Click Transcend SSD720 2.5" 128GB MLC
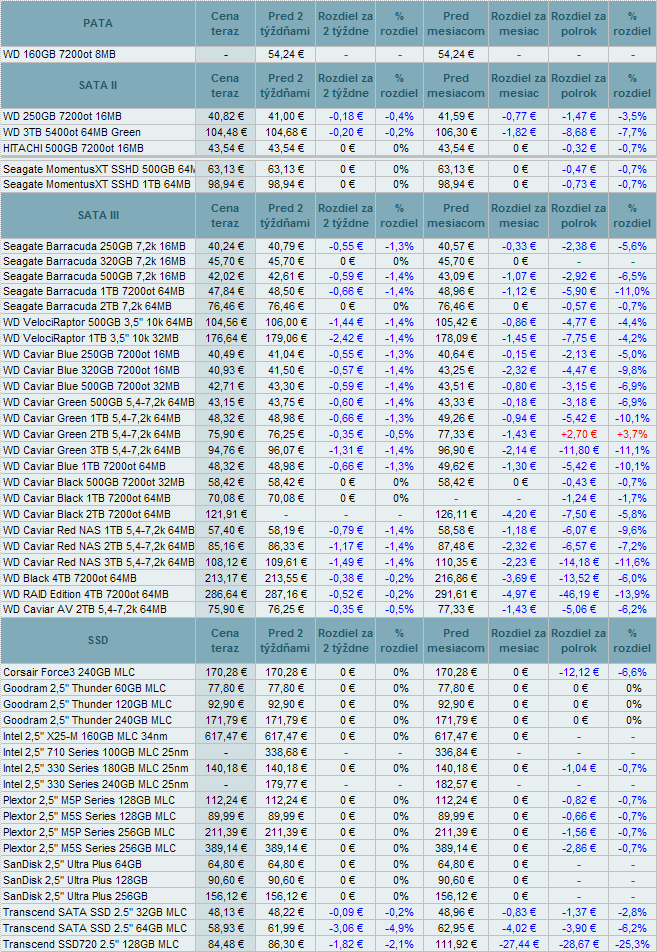Viewport: 657px width, 952px height. coord(91,944)
